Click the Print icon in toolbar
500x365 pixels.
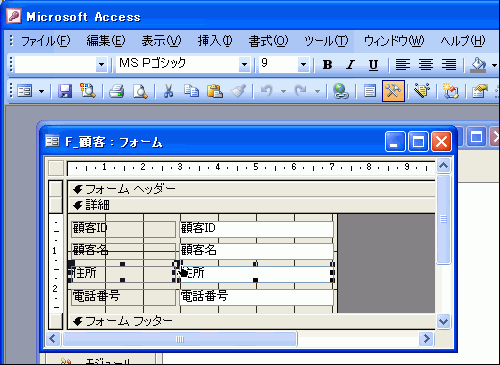pos(117,91)
